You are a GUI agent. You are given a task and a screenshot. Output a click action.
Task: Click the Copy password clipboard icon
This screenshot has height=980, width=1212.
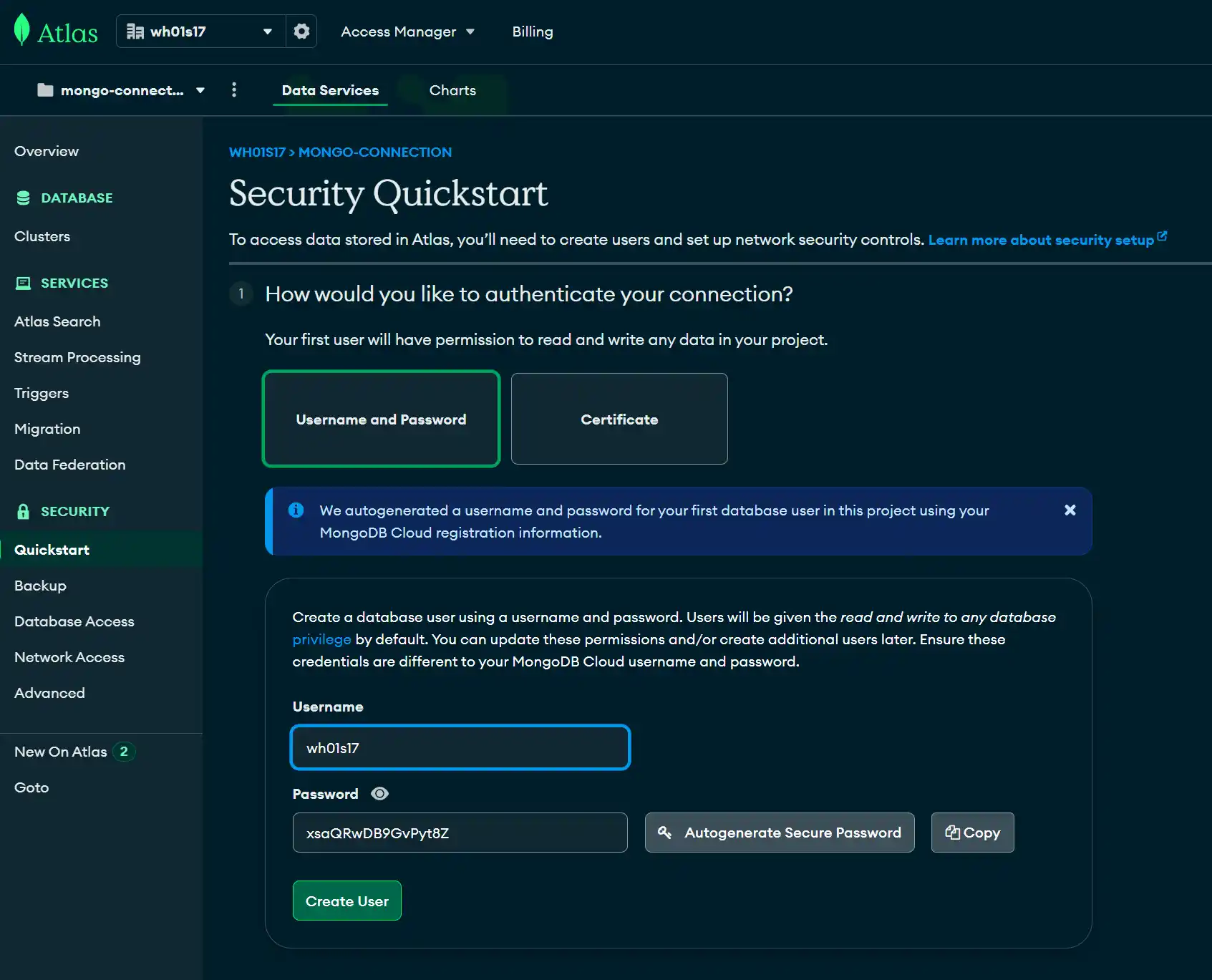tap(952, 832)
